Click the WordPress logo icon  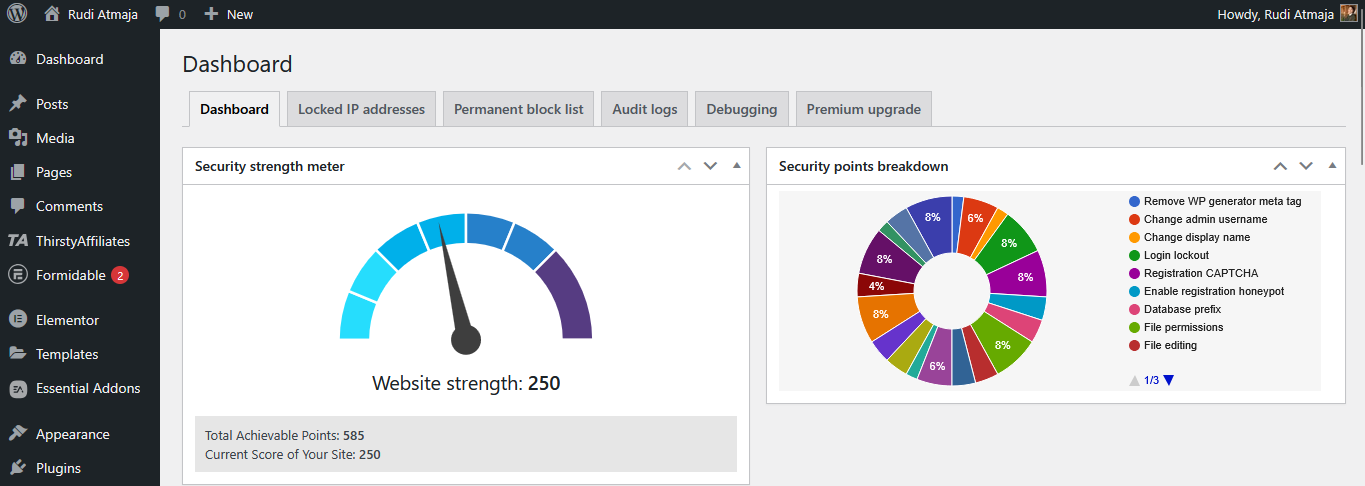17,14
